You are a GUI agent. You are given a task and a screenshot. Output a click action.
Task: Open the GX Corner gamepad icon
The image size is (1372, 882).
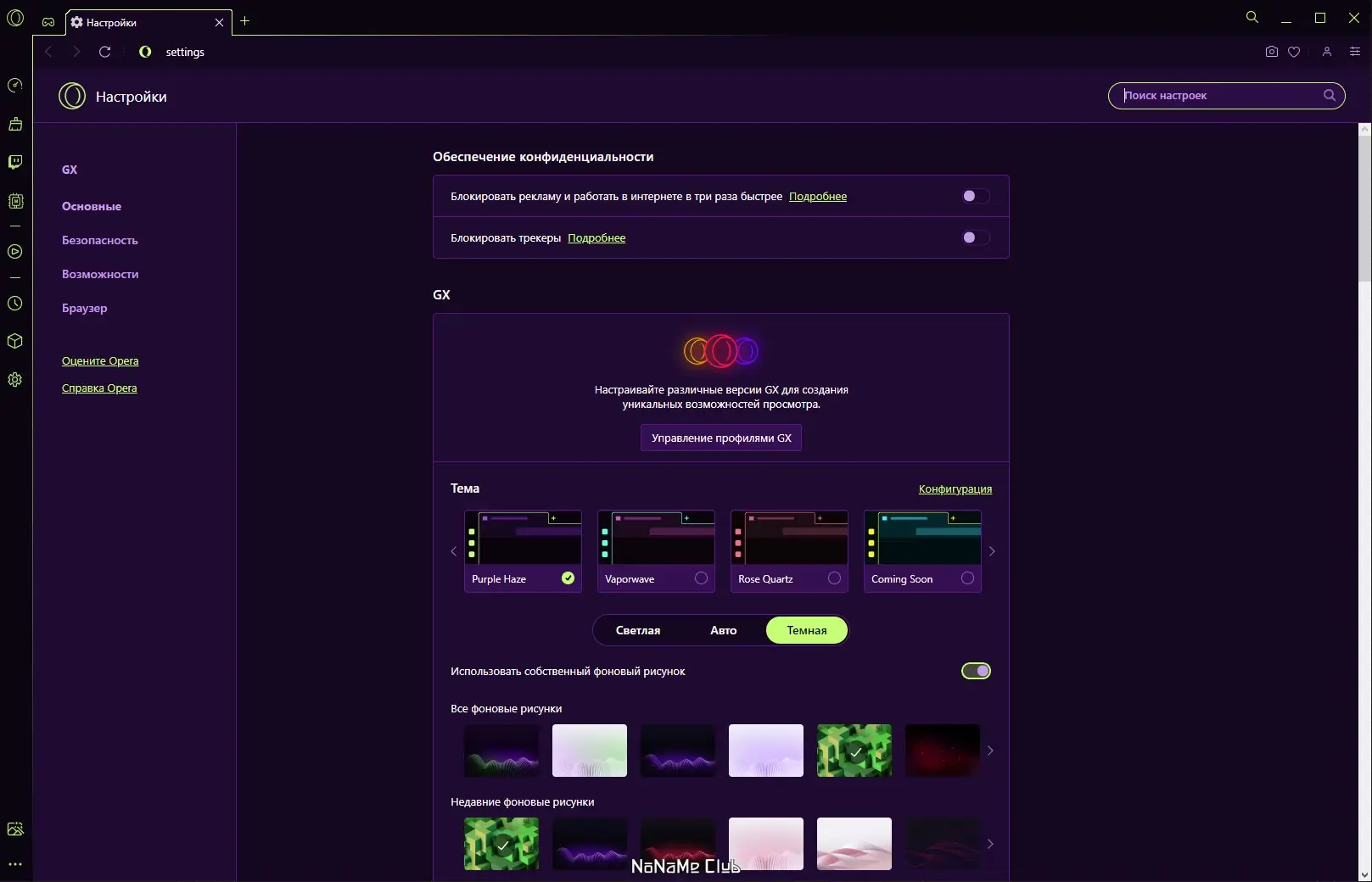coord(48,22)
